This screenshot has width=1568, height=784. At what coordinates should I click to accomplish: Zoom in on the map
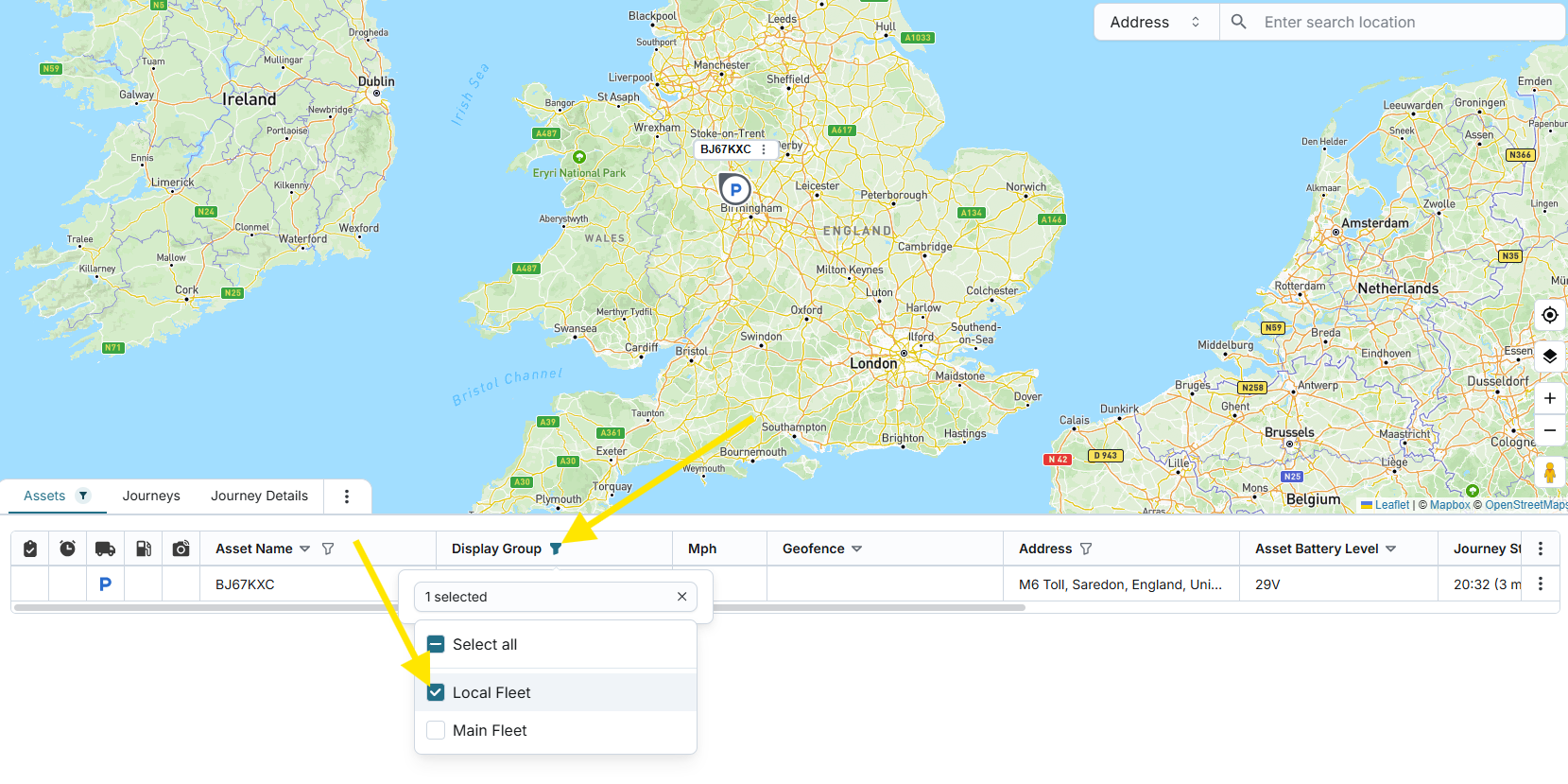click(1550, 398)
